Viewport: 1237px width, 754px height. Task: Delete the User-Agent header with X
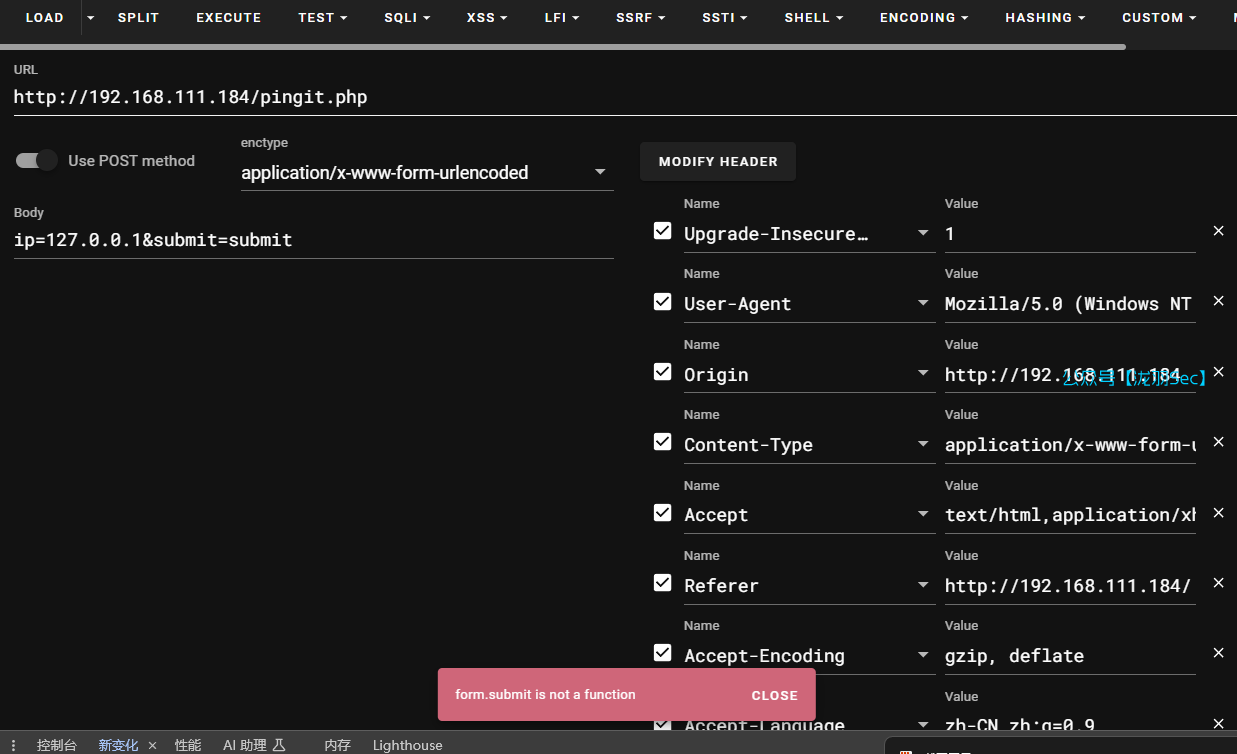pyautogui.click(x=1218, y=301)
